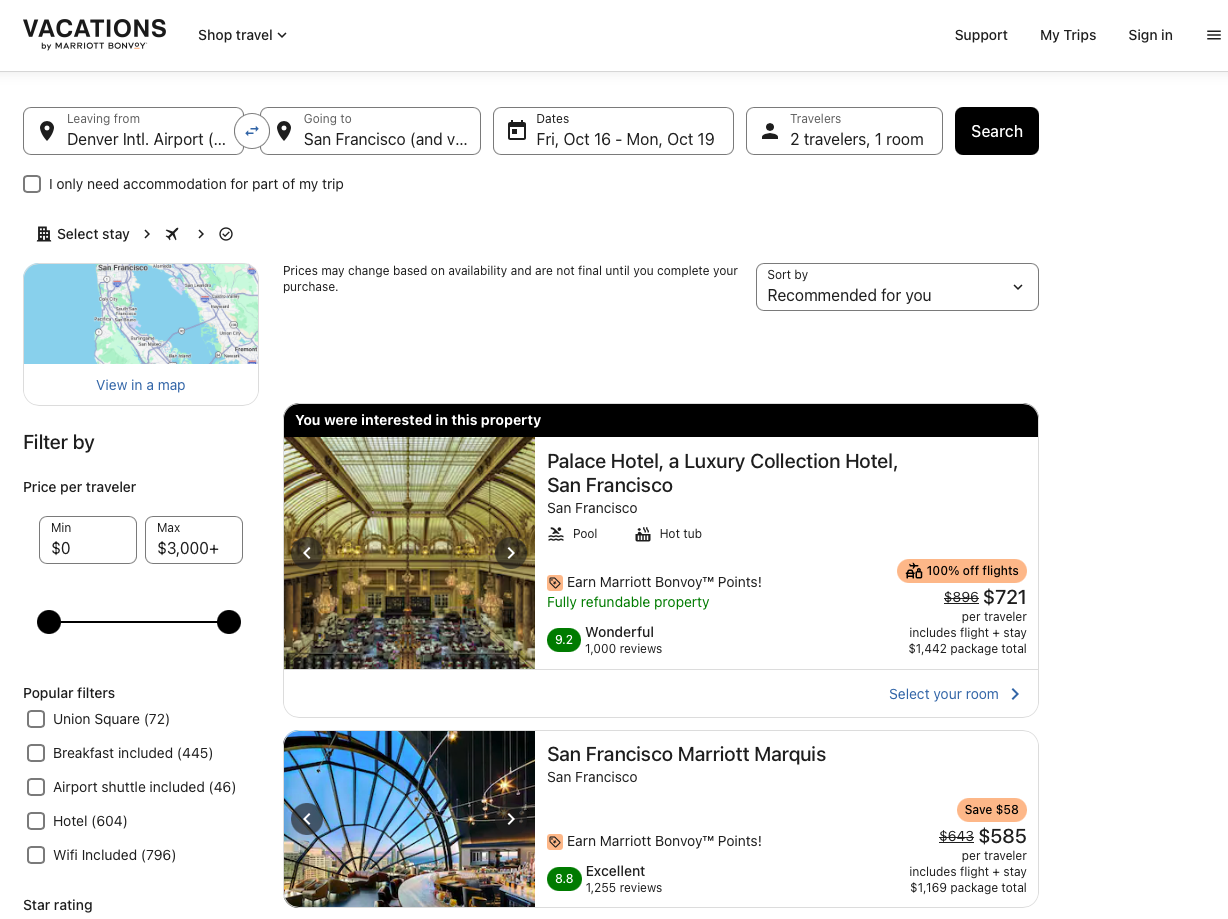Click the calendar icon in Dates field
Screen dimensions: 1228x919
tap(516, 131)
